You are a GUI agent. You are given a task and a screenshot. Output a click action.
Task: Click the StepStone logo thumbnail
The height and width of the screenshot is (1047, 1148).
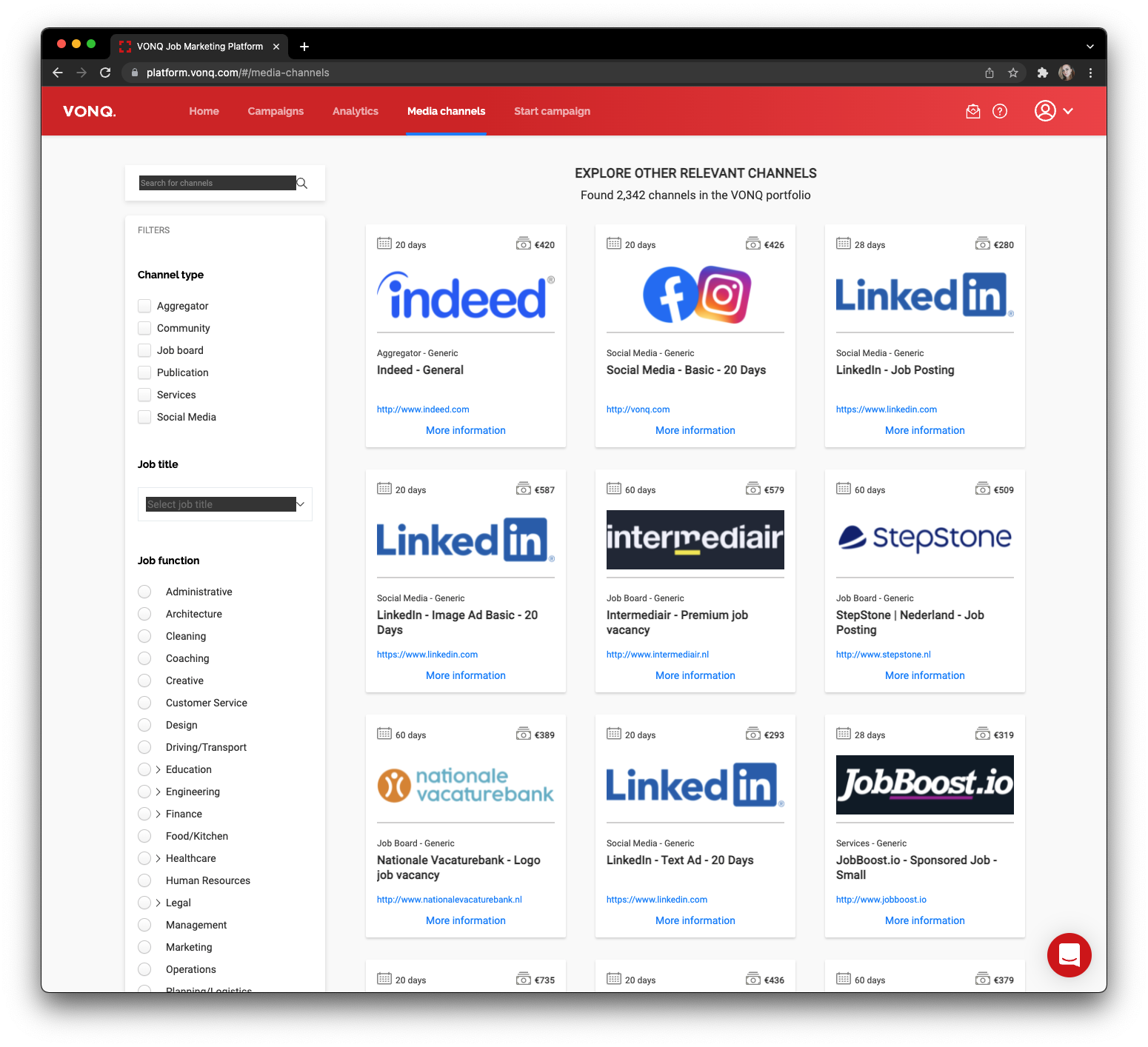coord(925,538)
